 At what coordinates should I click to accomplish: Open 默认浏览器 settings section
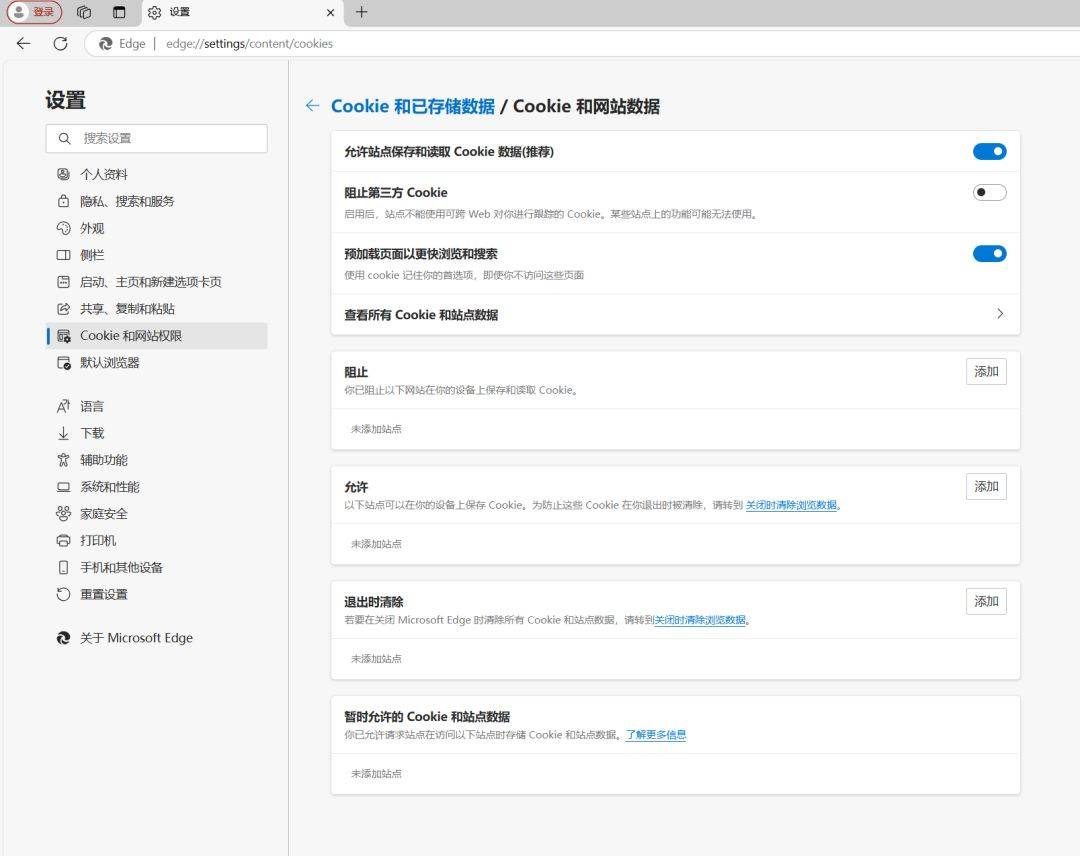(156, 362)
